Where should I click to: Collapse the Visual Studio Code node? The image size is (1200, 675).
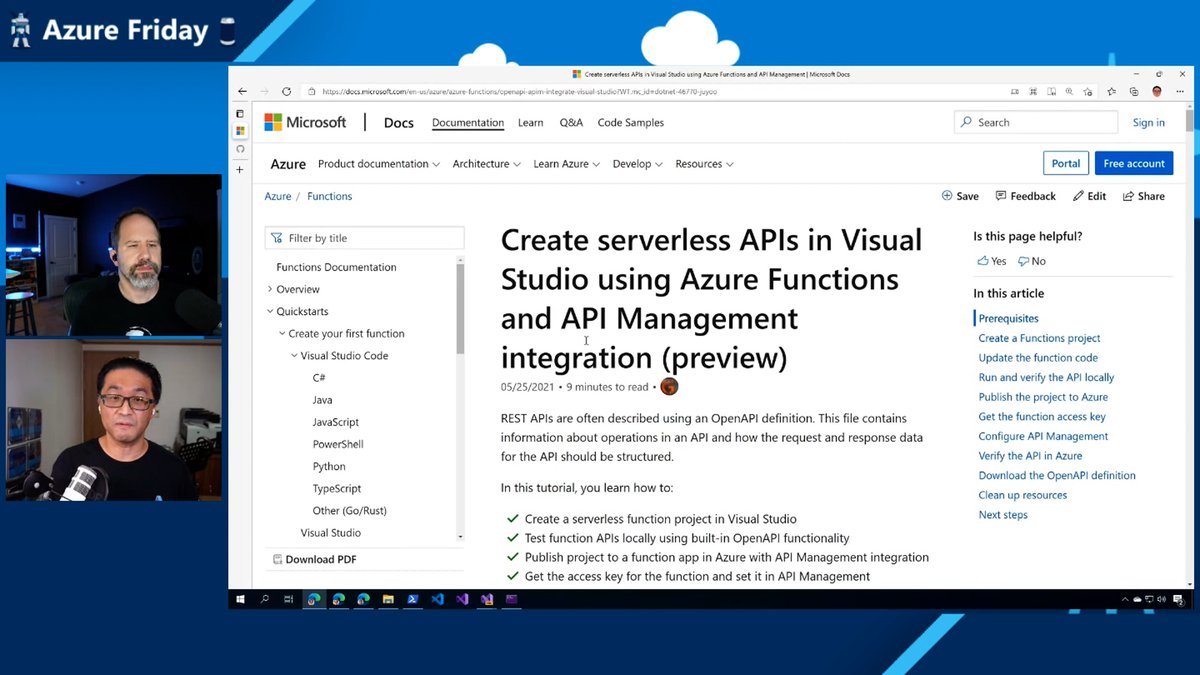click(294, 355)
